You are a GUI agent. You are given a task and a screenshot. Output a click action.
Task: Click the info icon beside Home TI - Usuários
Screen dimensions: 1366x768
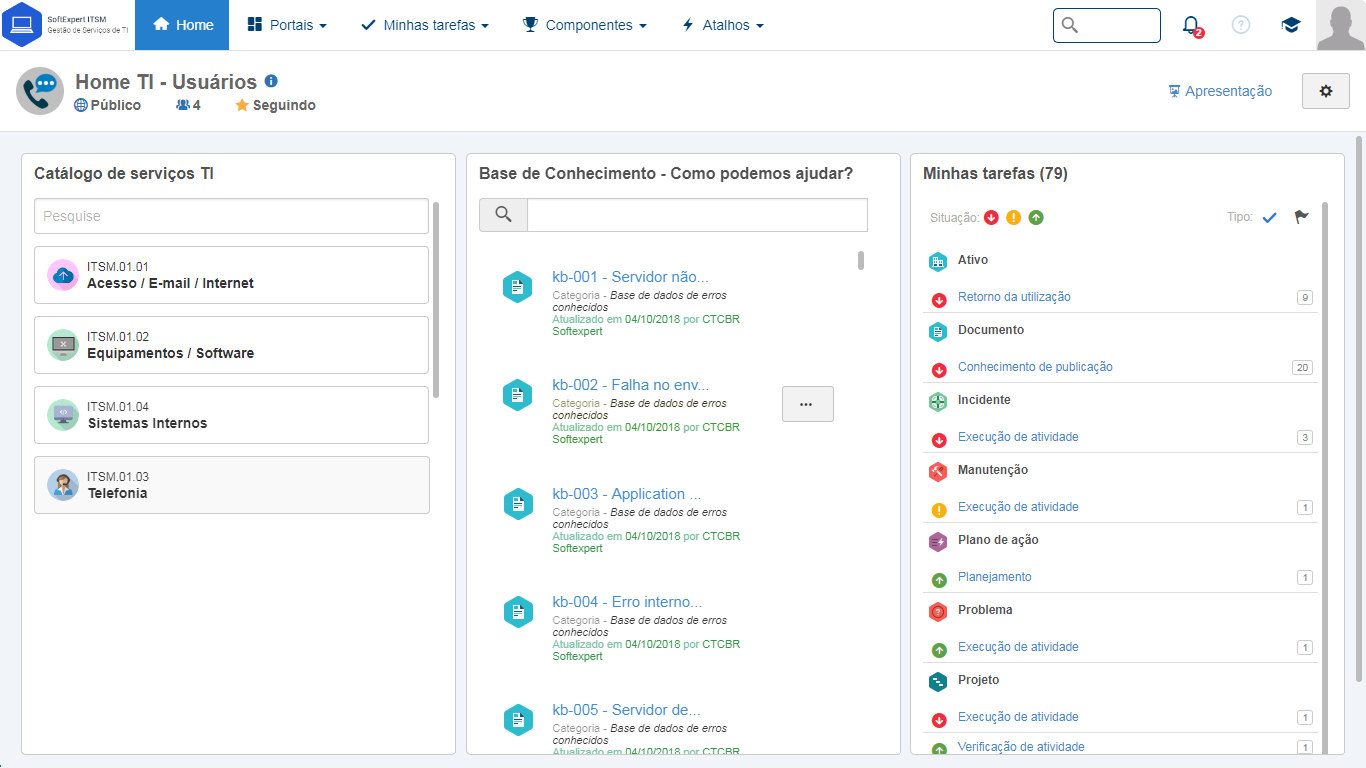pos(271,82)
